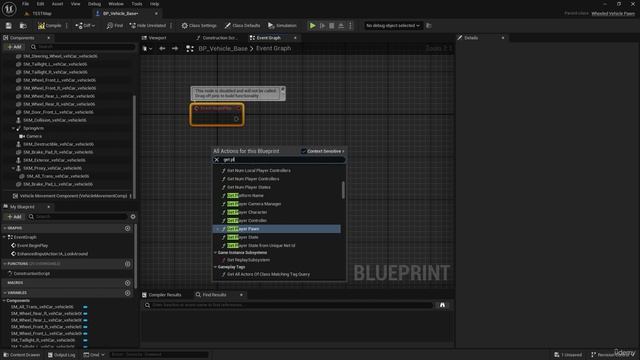
Task: Click the Find toolbar button
Action: (115, 26)
